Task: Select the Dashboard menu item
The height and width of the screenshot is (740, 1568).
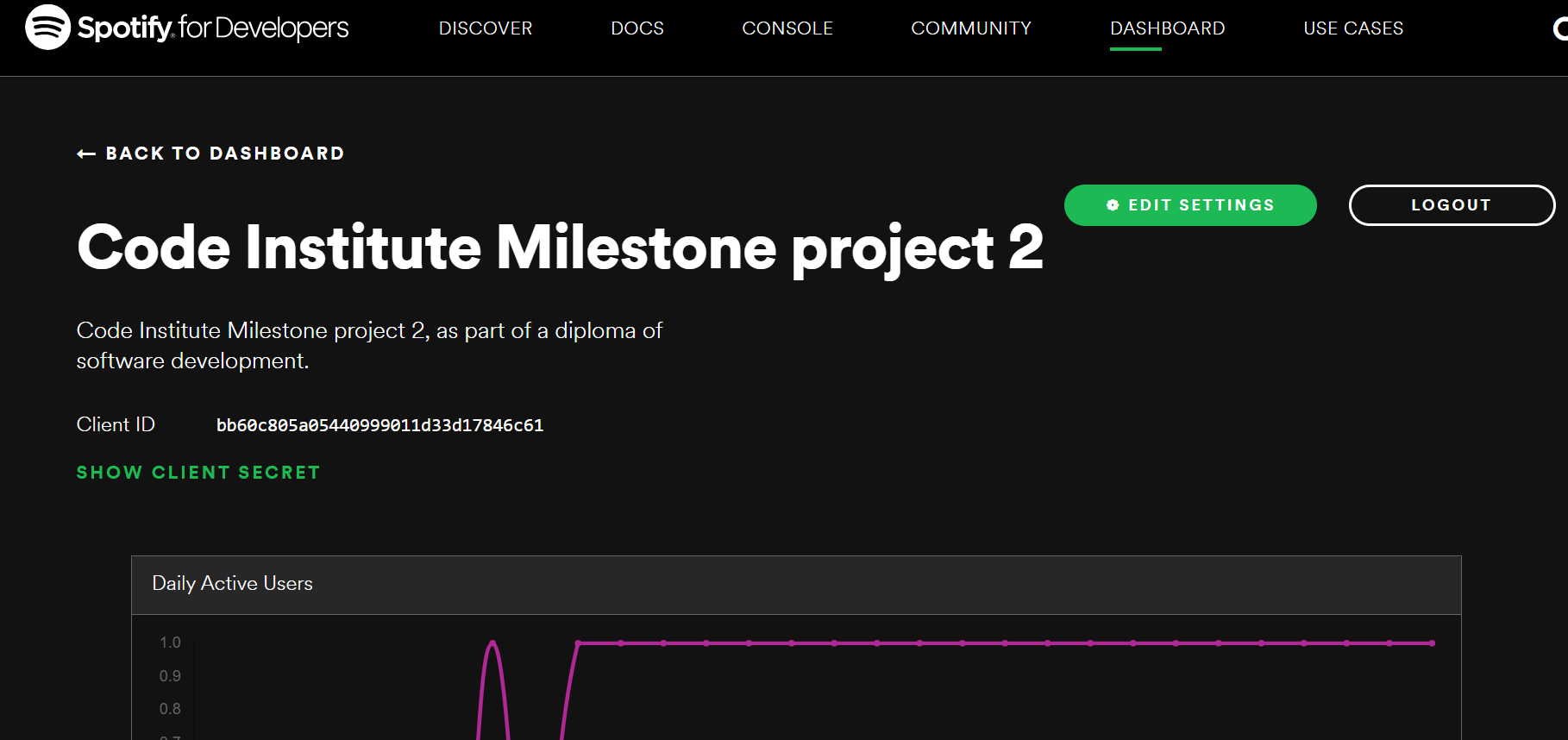Action: point(1168,28)
